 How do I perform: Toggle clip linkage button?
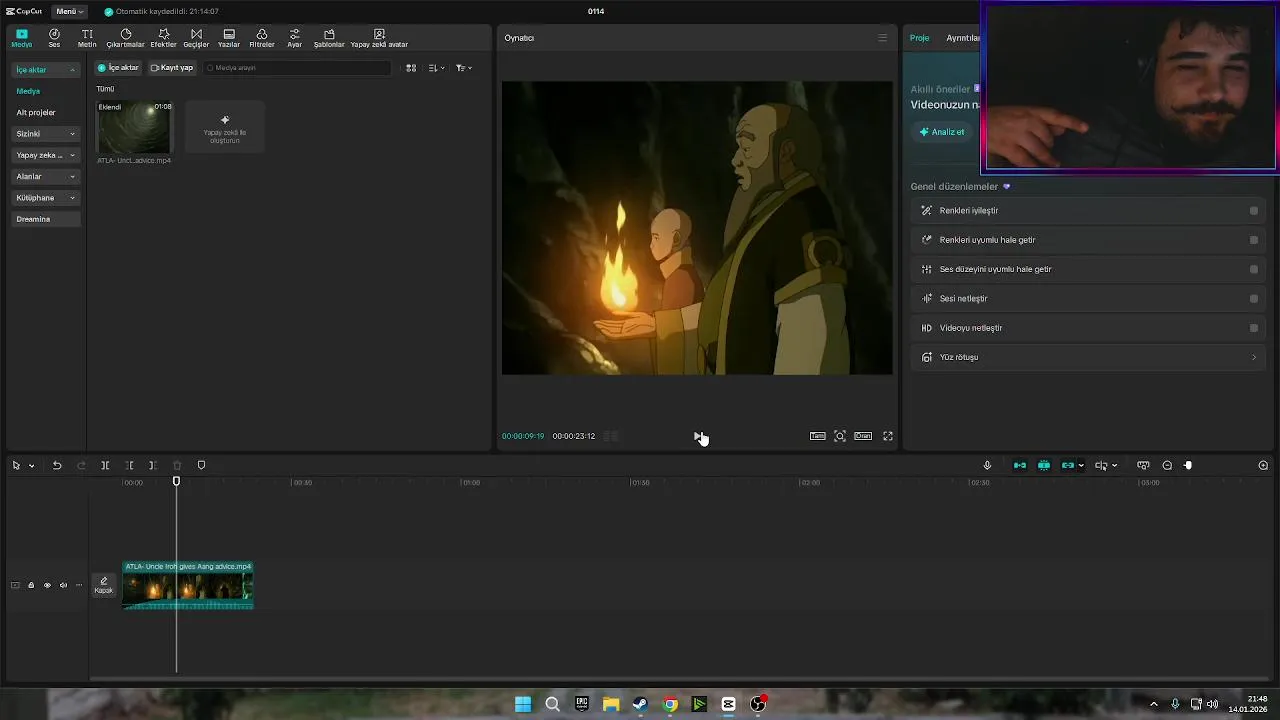pos(1068,465)
